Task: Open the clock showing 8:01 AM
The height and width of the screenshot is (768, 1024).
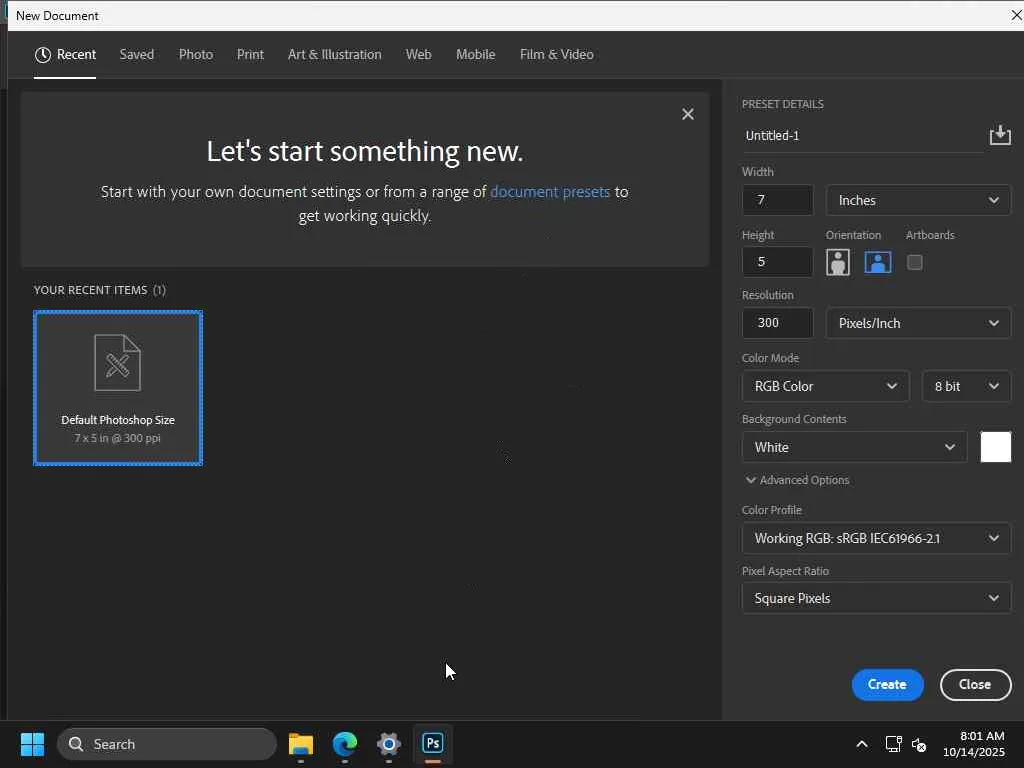Action: tap(974, 744)
